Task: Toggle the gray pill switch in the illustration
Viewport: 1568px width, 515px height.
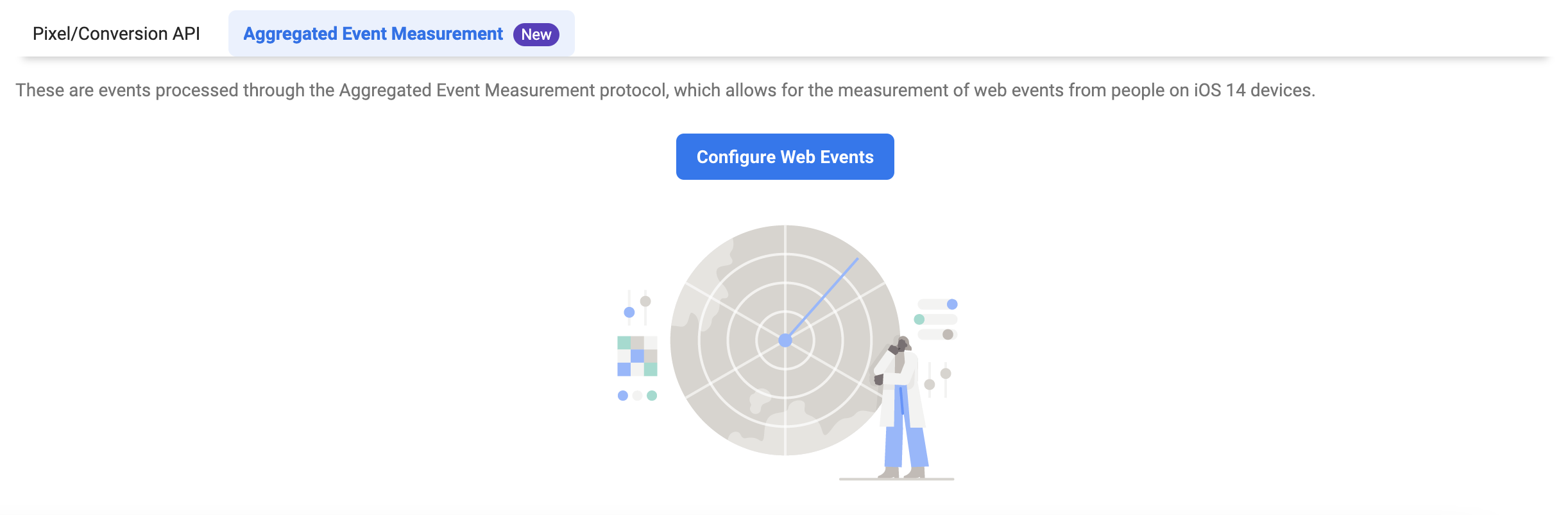Action: click(937, 335)
